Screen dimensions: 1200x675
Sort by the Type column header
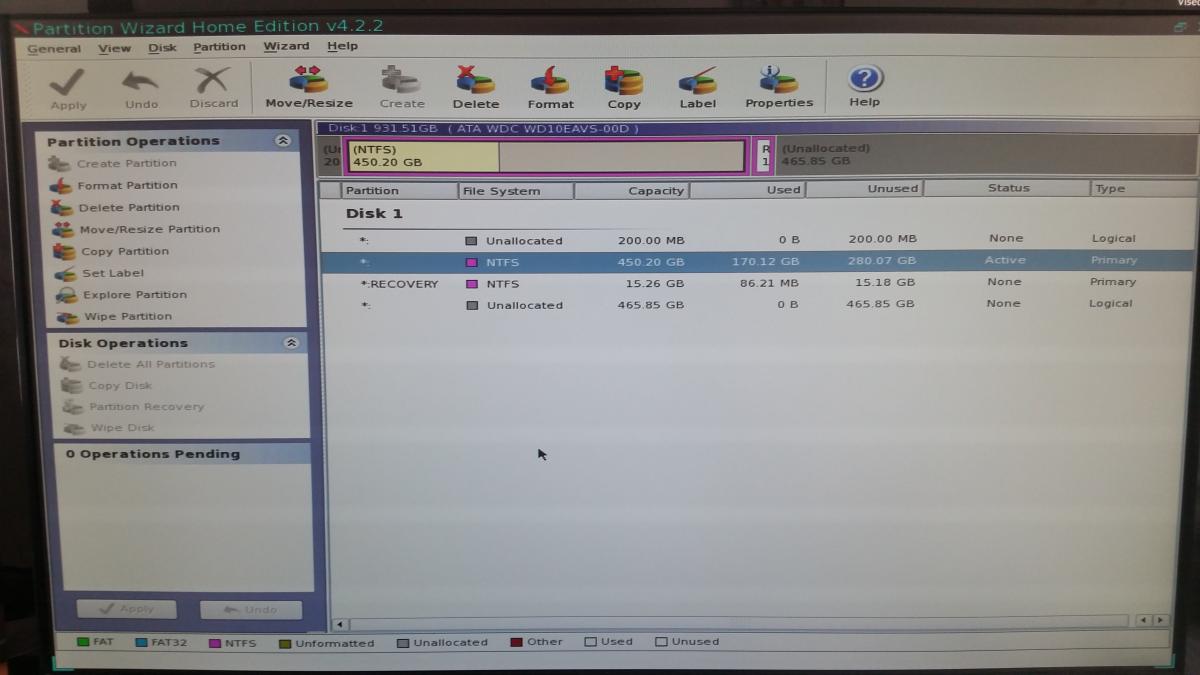pyautogui.click(x=1143, y=188)
